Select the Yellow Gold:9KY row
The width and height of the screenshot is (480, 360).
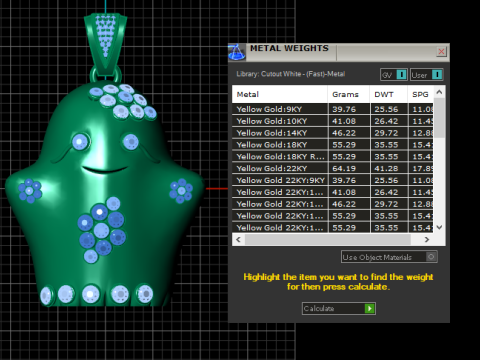tap(333, 109)
